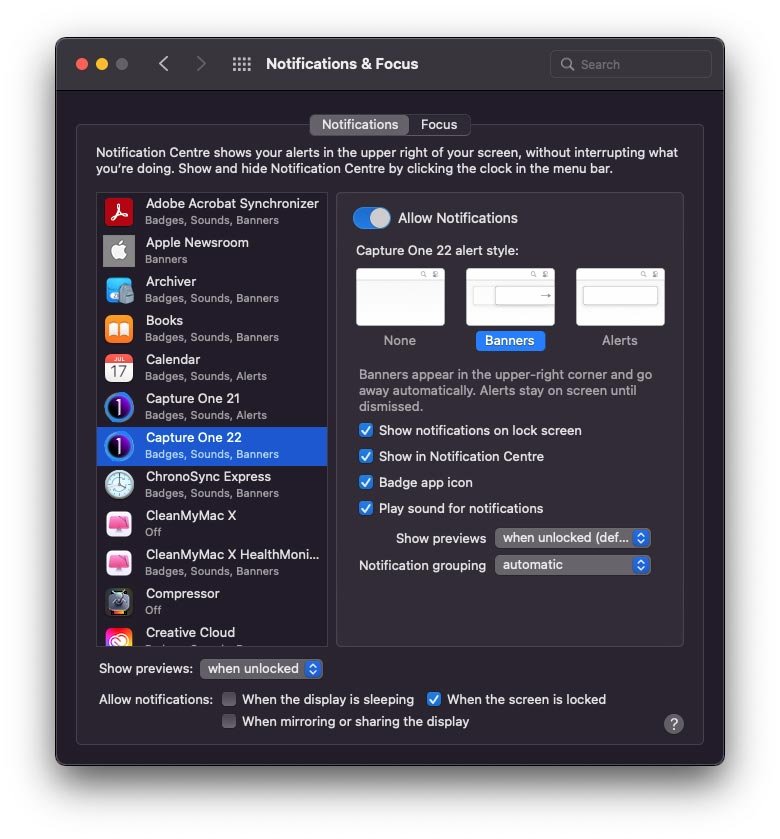This screenshot has width=780, height=839.
Task: Click the CleanMyMac X app icon
Action: pyautogui.click(x=119, y=524)
